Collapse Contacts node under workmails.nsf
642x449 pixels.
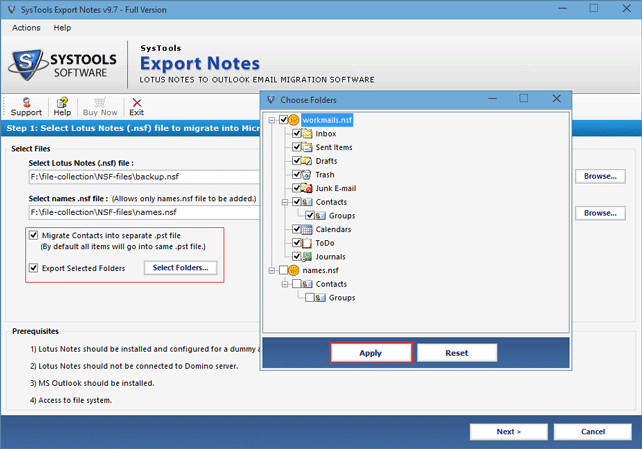[x=285, y=202]
